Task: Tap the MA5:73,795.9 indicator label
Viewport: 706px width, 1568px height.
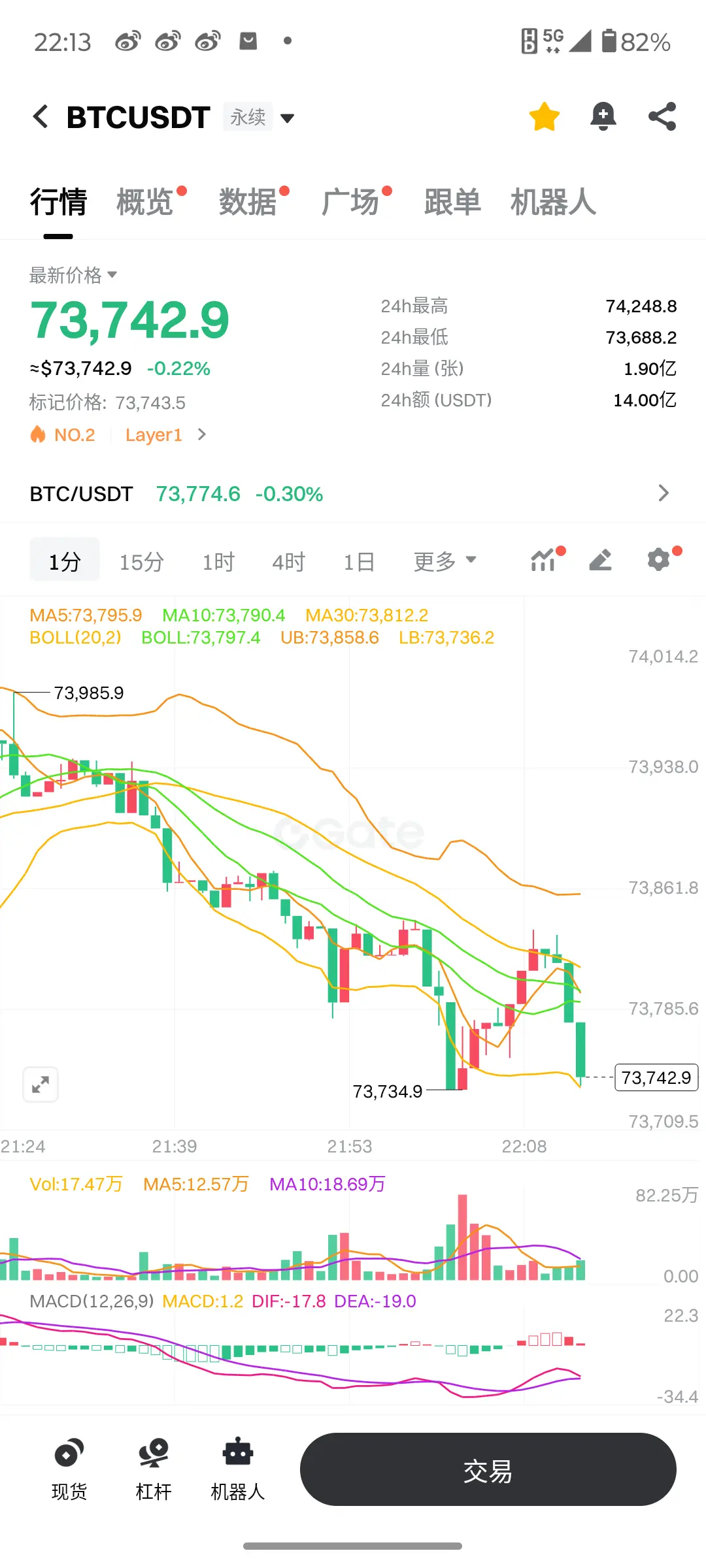Action: pos(86,615)
